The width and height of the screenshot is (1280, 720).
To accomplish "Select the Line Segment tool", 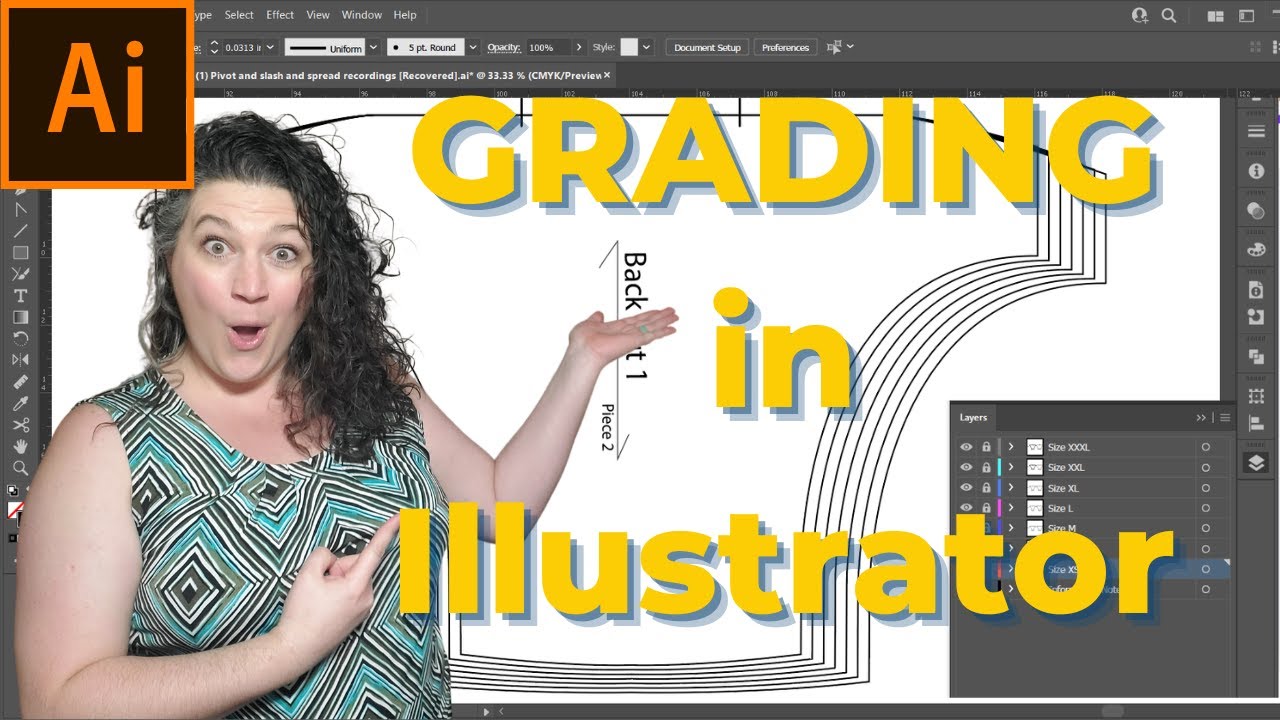I will click(20, 231).
